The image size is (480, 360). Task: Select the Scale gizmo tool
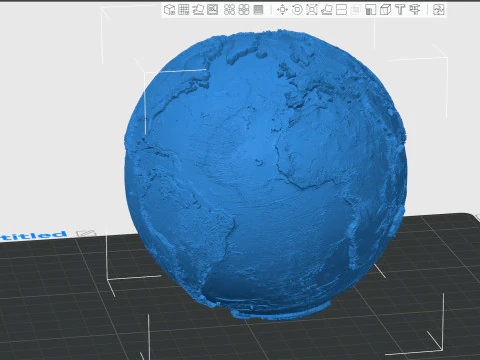[312, 10]
